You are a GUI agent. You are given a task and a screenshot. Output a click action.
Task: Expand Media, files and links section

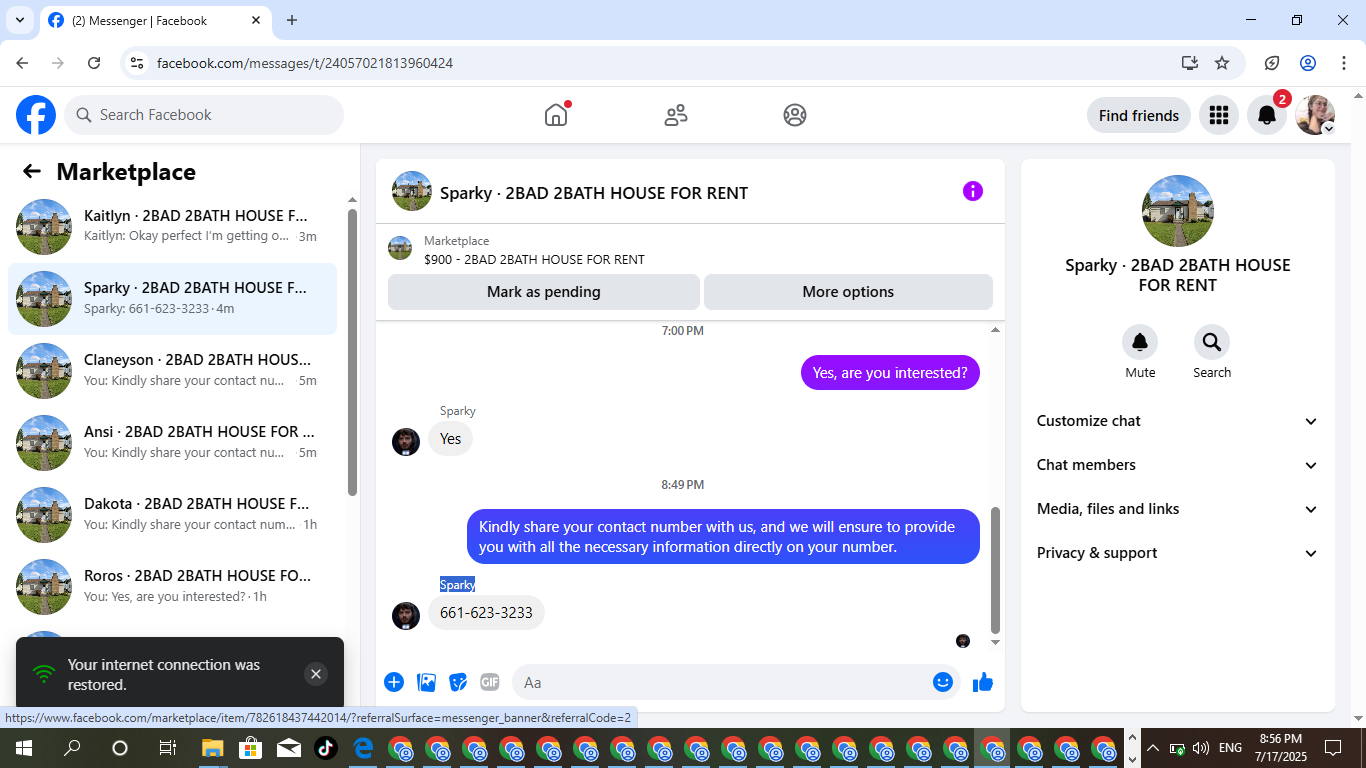click(x=1178, y=509)
